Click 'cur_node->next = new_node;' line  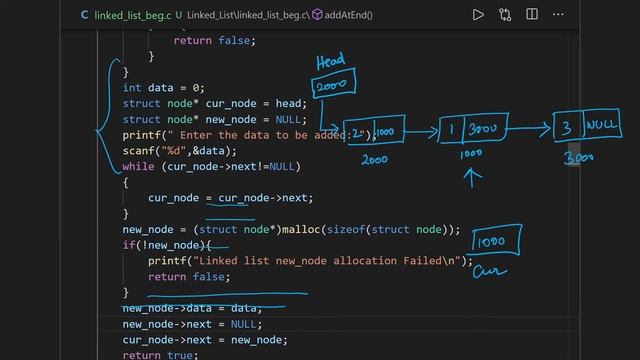(205, 340)
